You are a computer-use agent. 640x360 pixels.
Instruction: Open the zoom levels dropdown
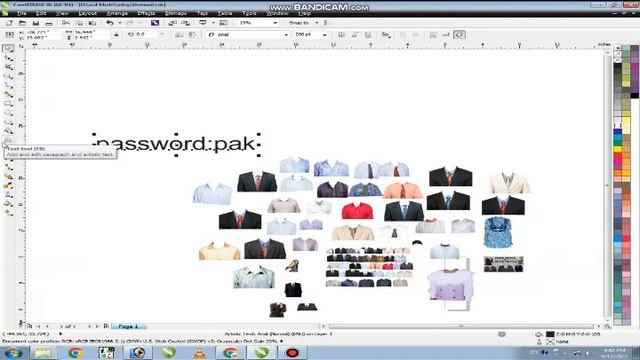pos(275,23)
